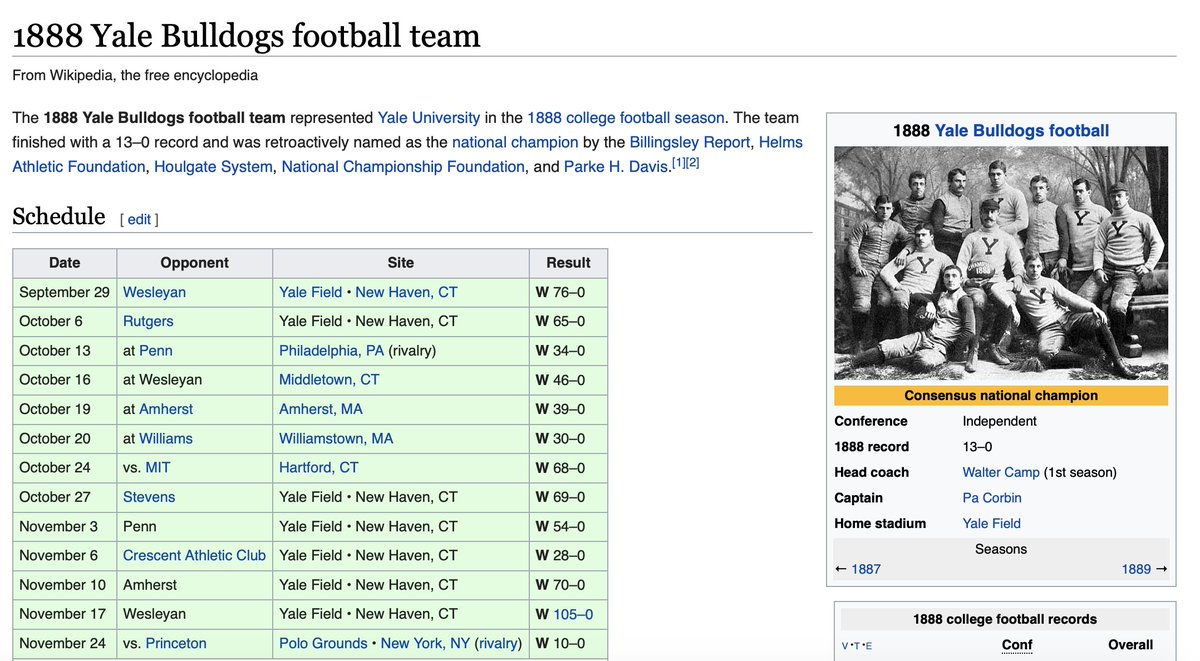Open the Princeton opponent link

click(x=176, y=643)
